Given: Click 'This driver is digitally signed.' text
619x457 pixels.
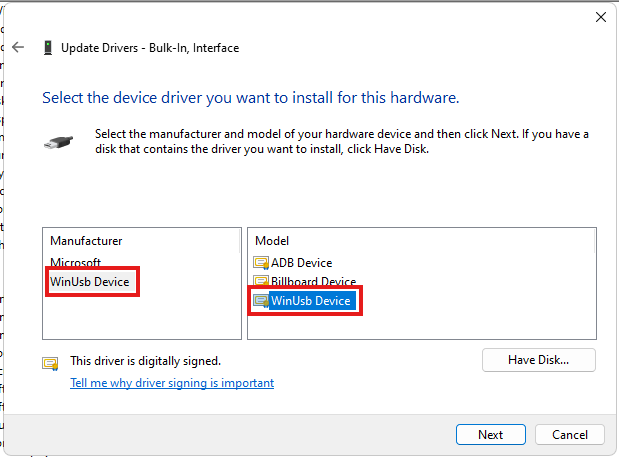Looking at the screenshot, I should pyautogui.click(x=146, y=361).
